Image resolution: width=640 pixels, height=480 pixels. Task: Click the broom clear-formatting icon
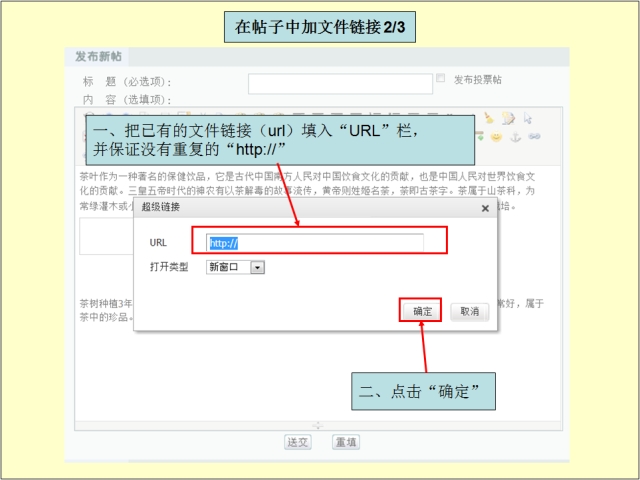489,118
